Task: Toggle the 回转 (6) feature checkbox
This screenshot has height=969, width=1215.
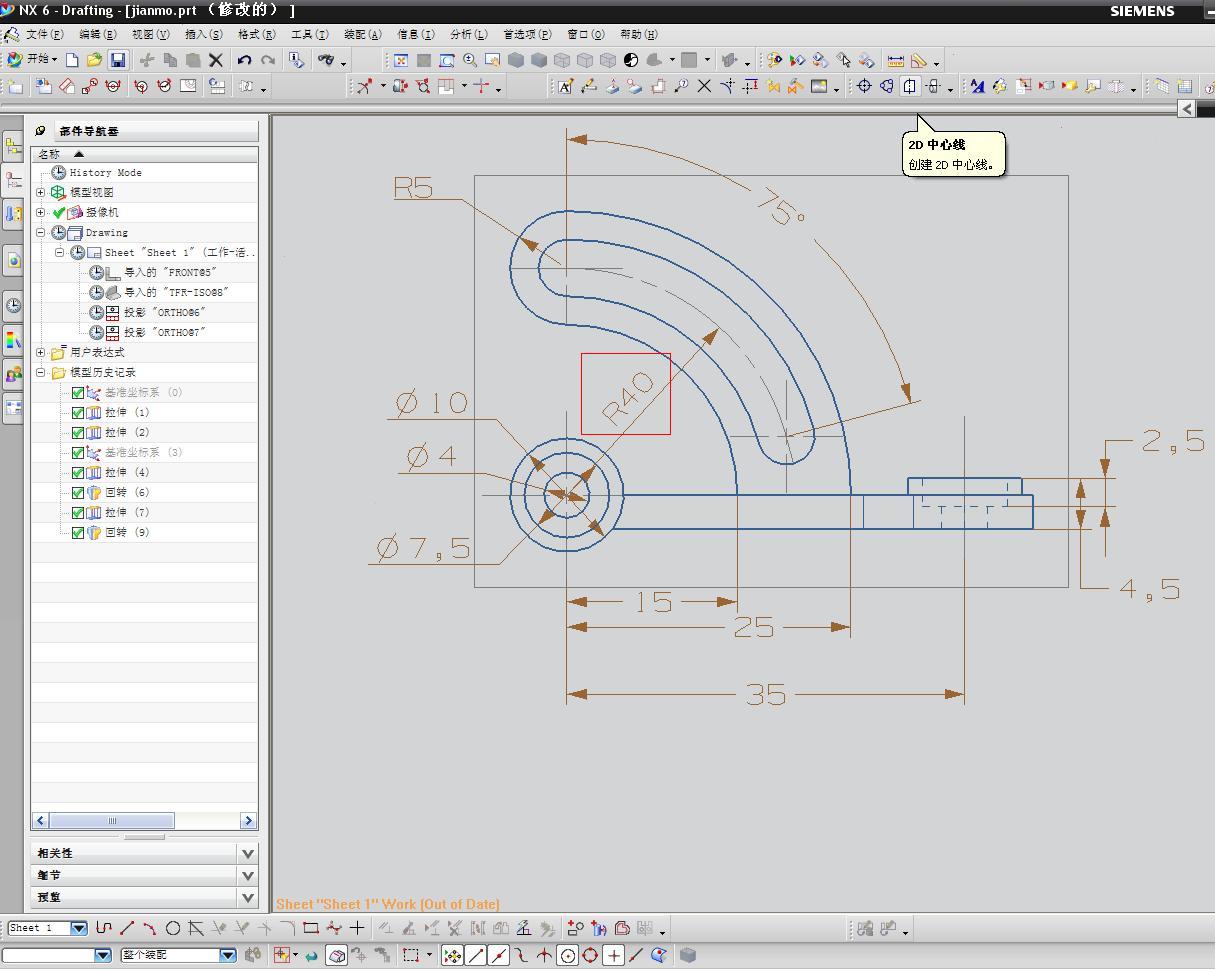Action: click(78, 492)
